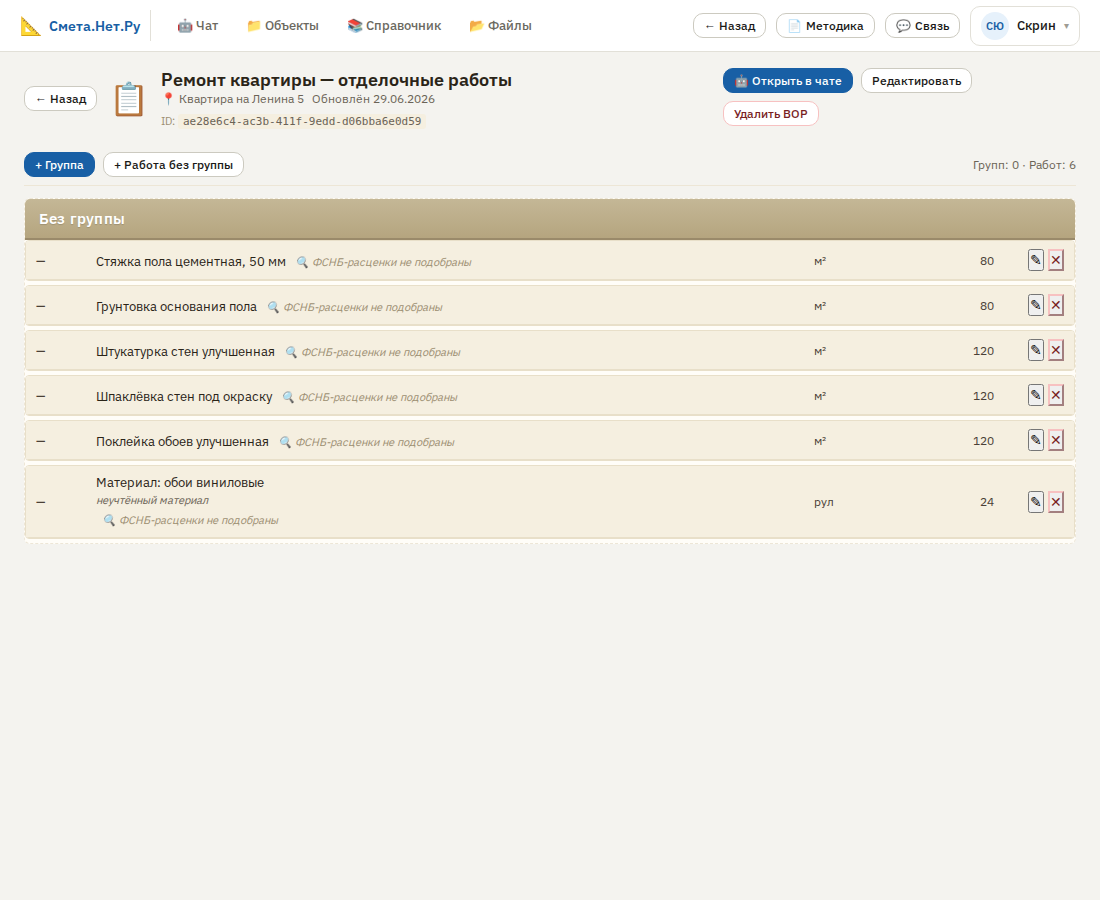Open the Чат tab

(198, 26)
